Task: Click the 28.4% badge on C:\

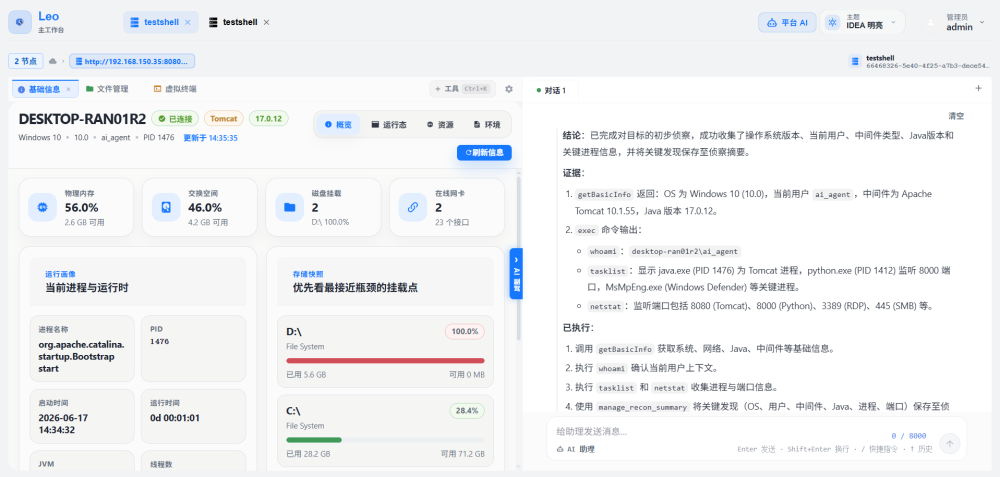Action: (x=467, y=411)
